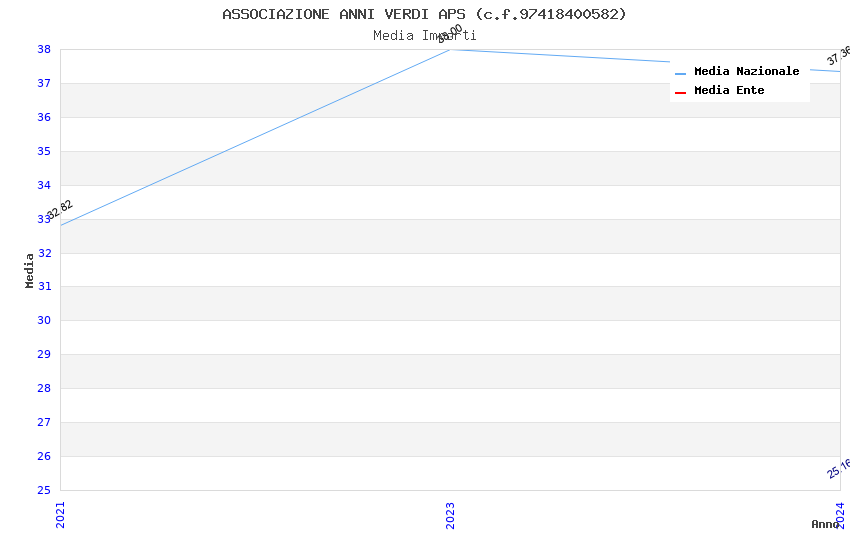Click the 2023 peak data label
850x550 pixels.
pos(450,34)
